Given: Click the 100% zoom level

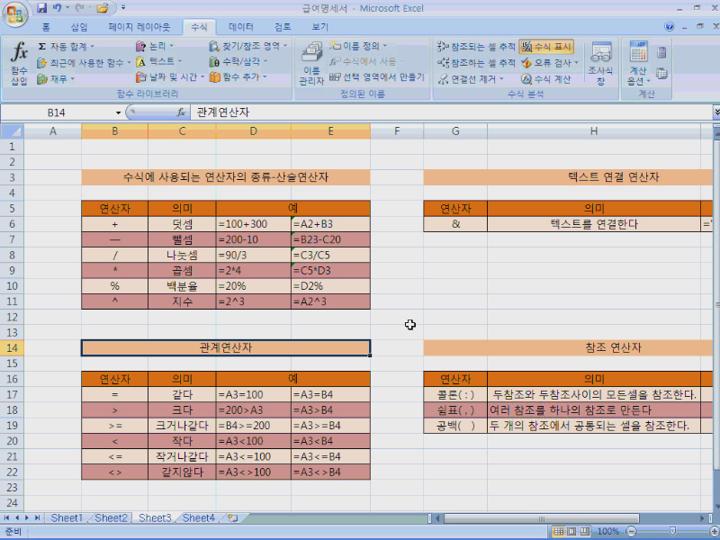Looking at the screenshot, I should [x=608, y=532].
